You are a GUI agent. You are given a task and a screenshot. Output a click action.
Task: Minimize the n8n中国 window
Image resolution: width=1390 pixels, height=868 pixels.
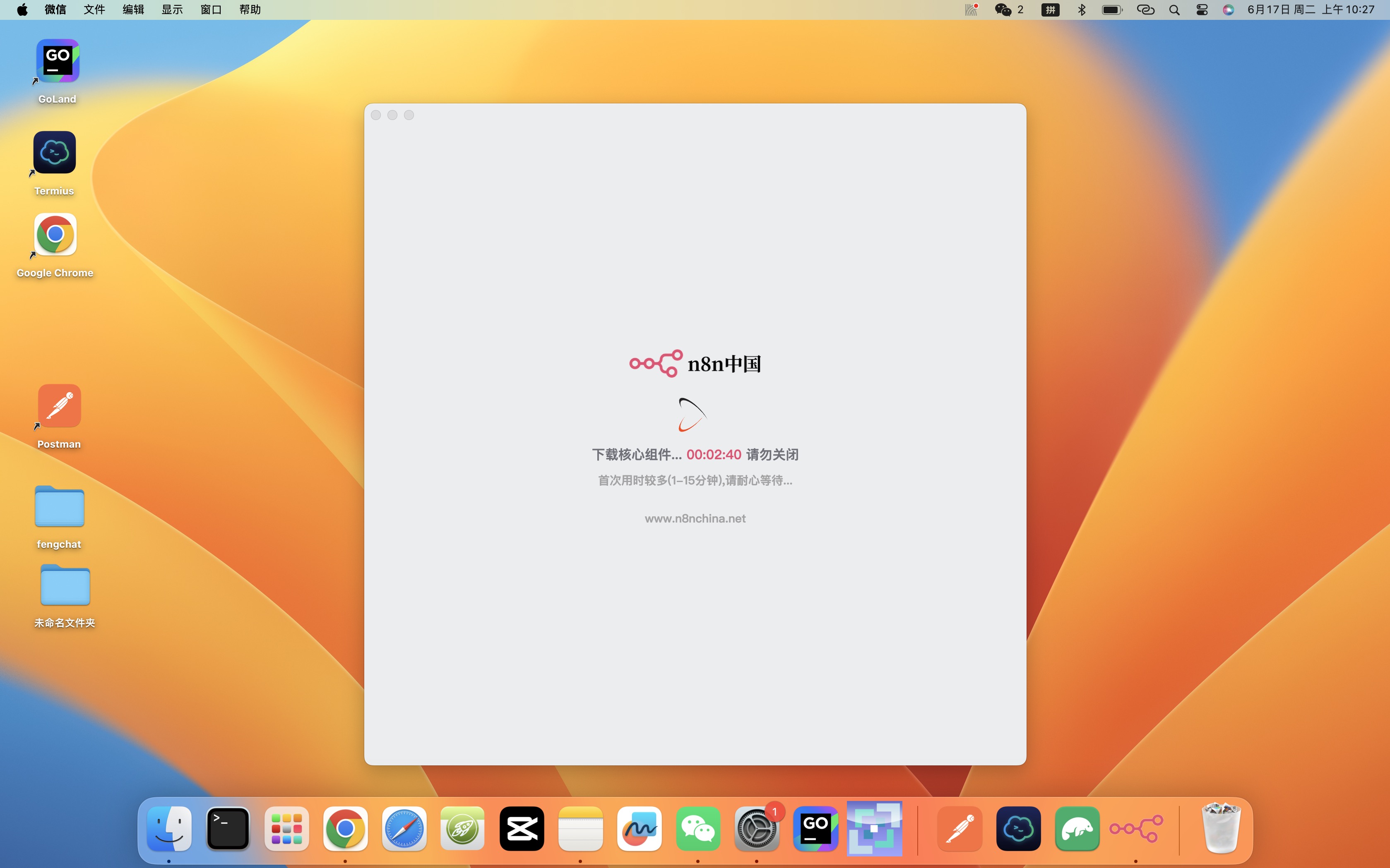(x=392, y=115)
